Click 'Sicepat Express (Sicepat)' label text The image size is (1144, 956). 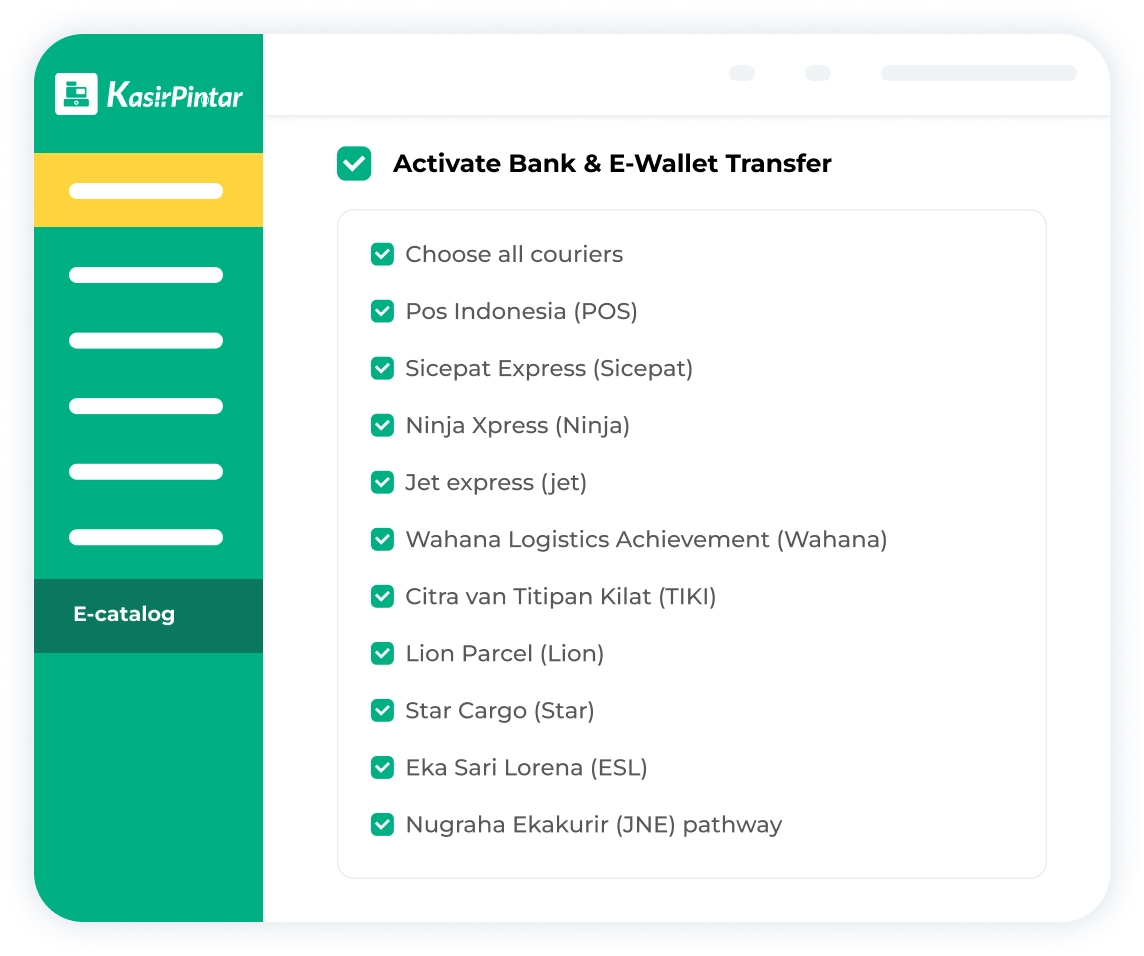[x=549, y=369]
